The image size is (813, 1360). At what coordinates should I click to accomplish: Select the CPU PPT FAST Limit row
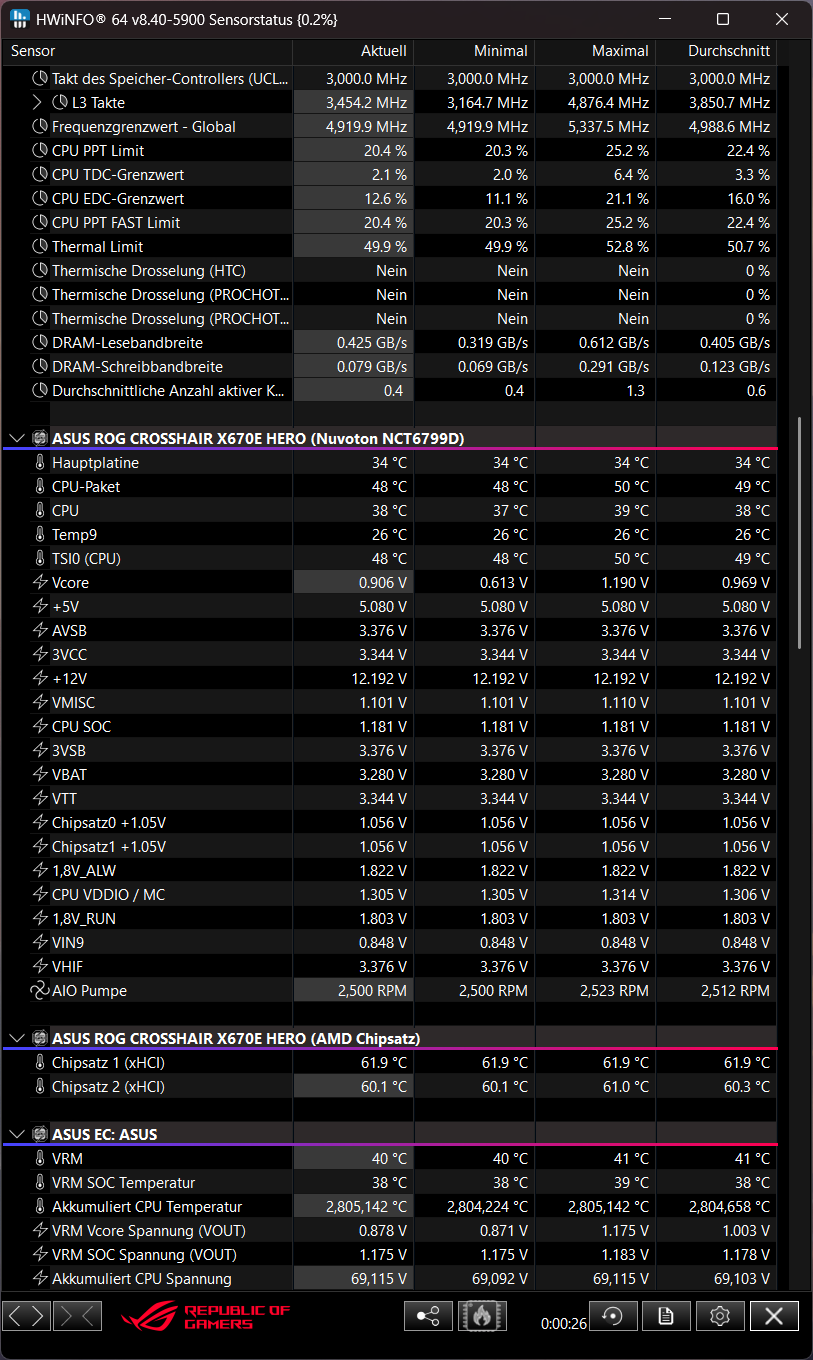(390, 223)
